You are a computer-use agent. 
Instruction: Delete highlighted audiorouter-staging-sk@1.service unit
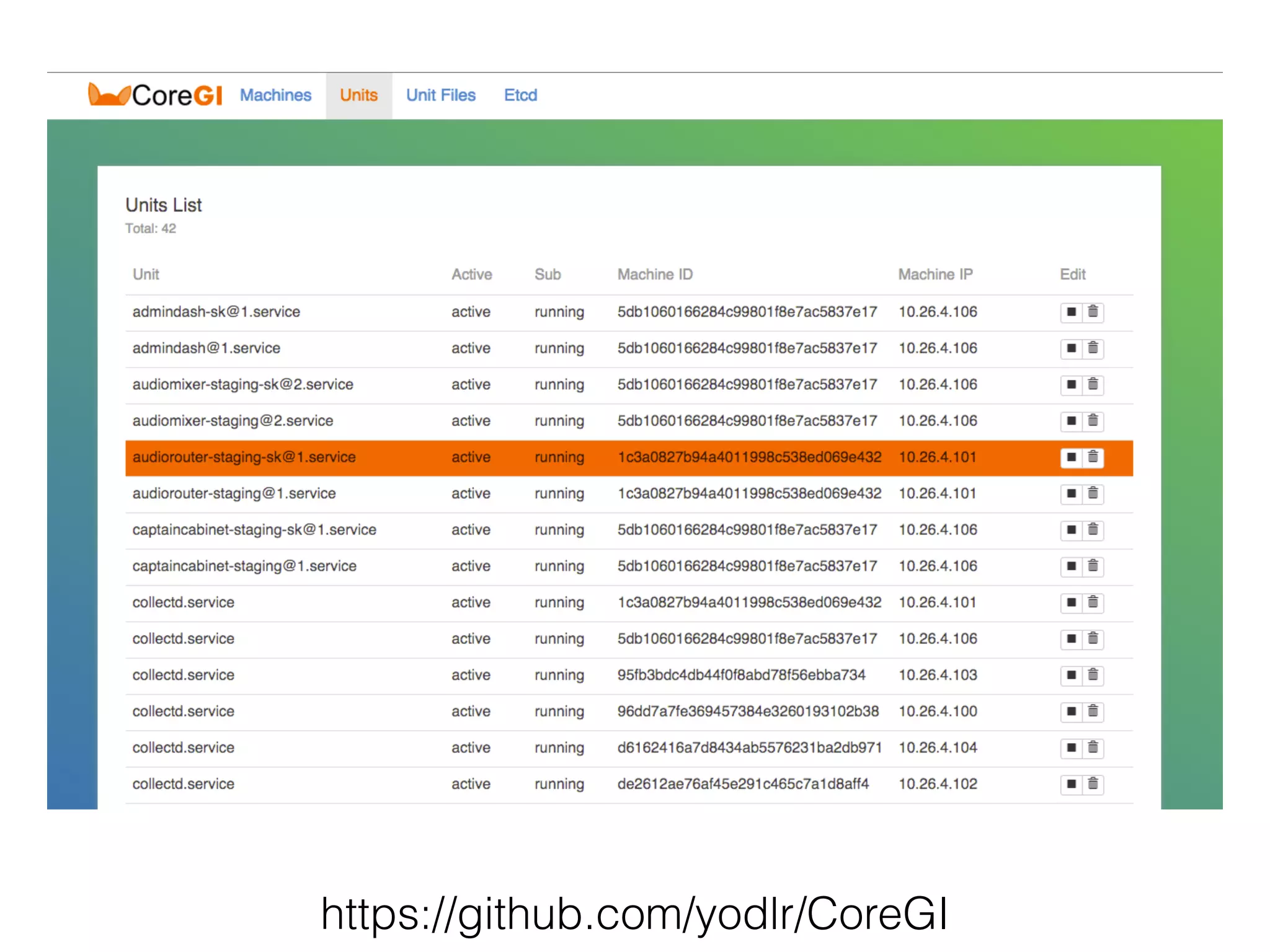click(1093, 457)
